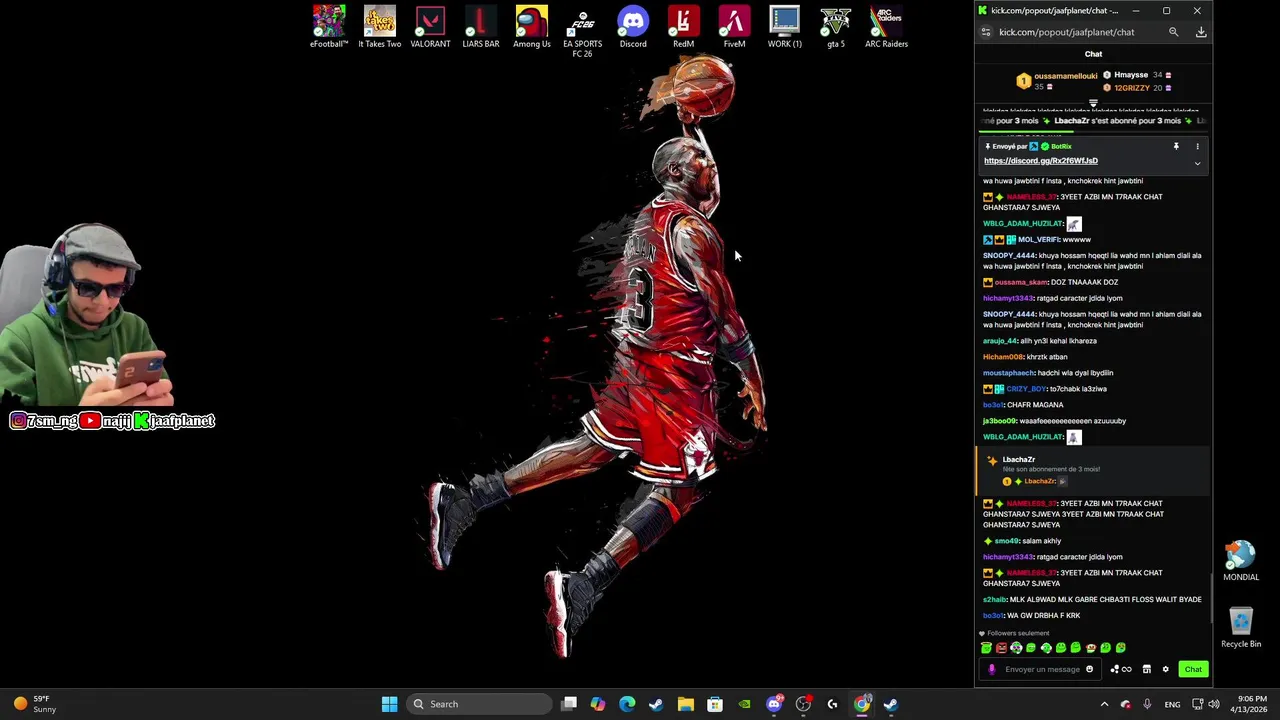
Task: Open volume control in system tray
Action: (1214, 704)
